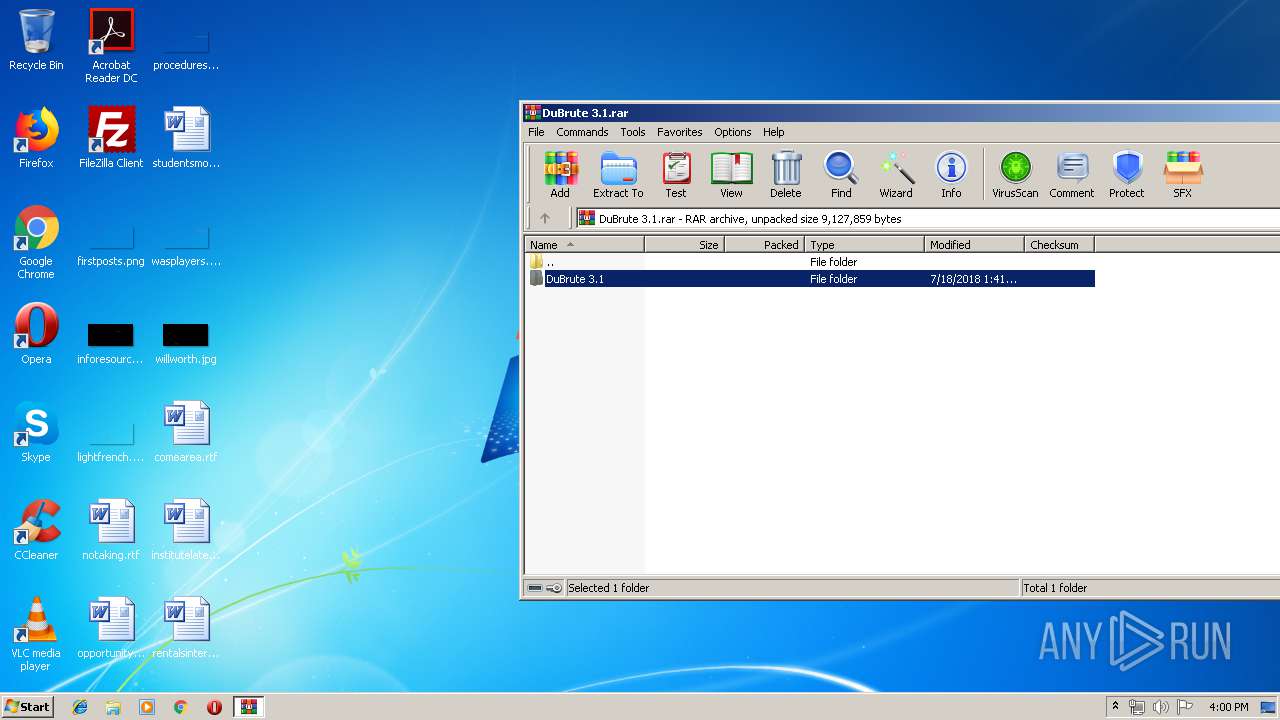The height and width of the screenshot is (720, 1280).
Task: Launch the Wizard wand tool
Action: tap(896, 175)
